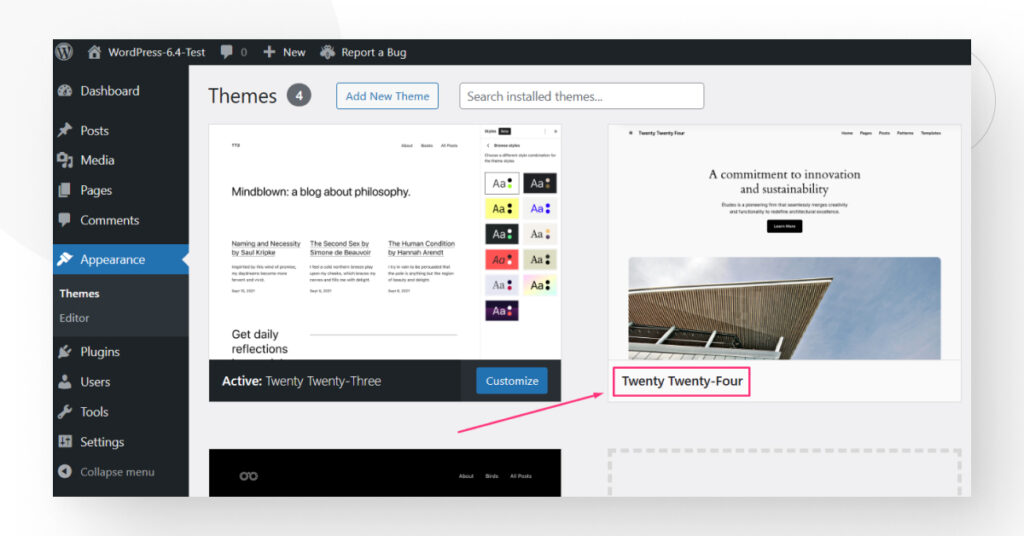Click the Add New Theme button

(387, 96)
